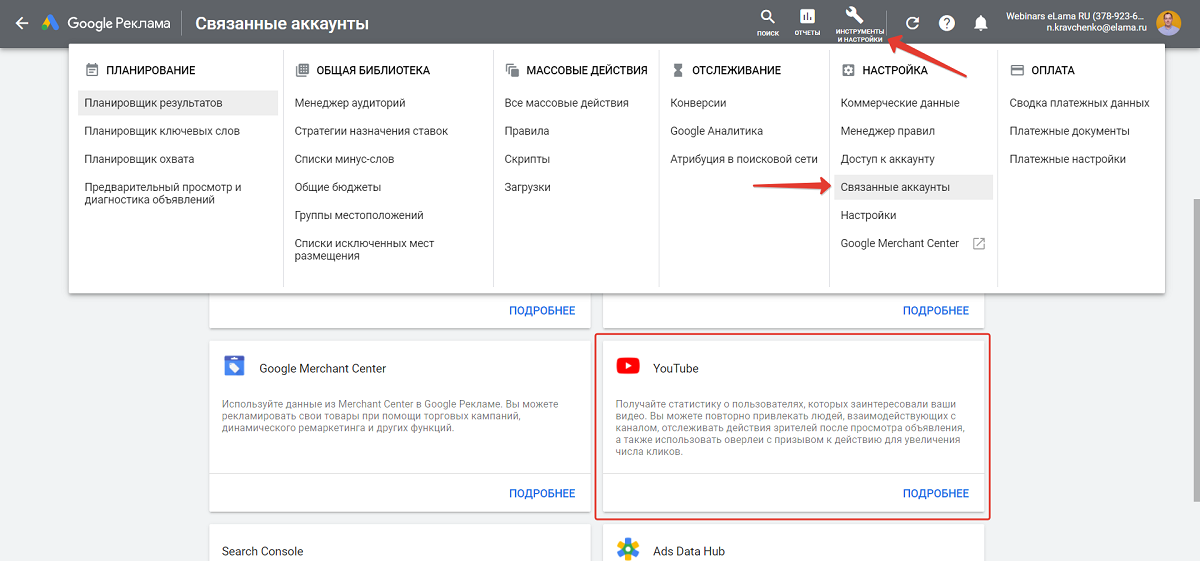Click Подробнее on the YouTube card
This screenshot has width=1200, height=561.
coord(935,493)
